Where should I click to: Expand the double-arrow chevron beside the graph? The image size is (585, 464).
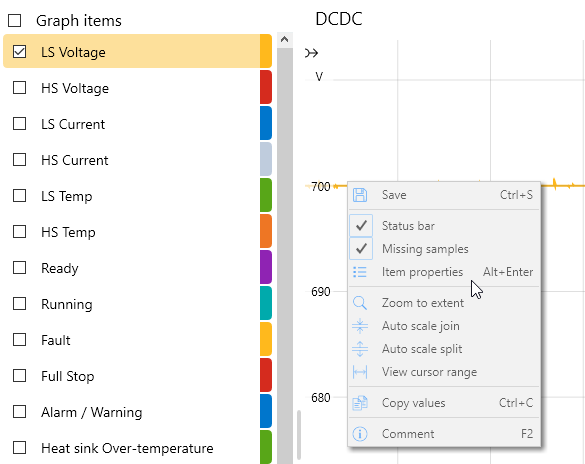[x=312, y=53]
